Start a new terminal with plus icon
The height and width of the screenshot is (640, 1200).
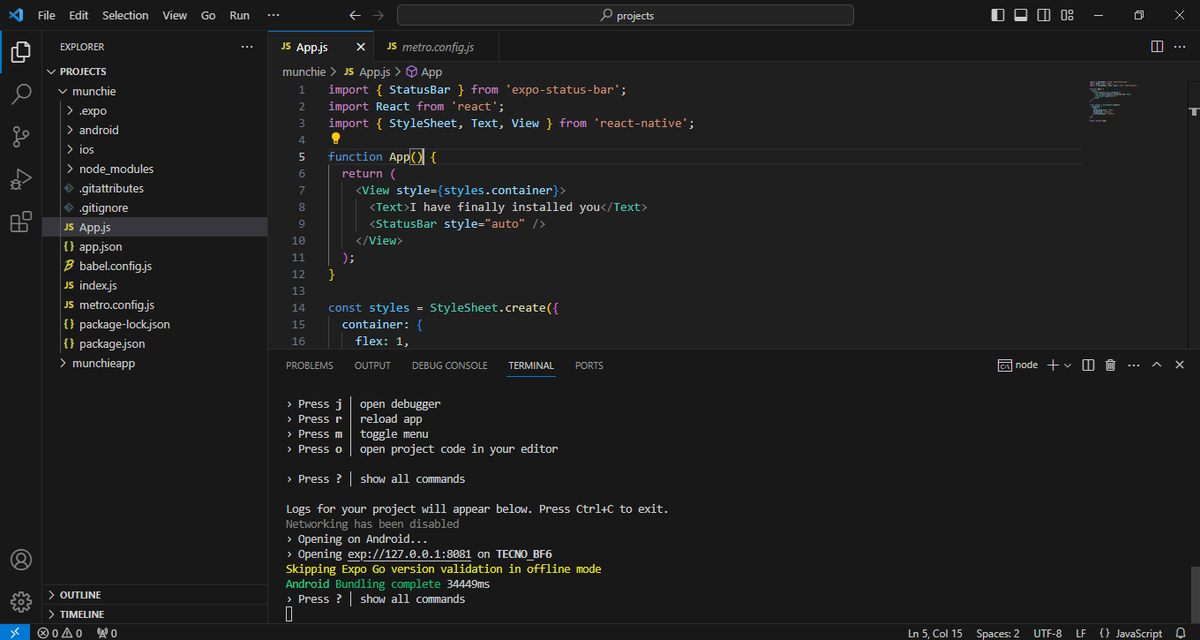[1052, 365]
